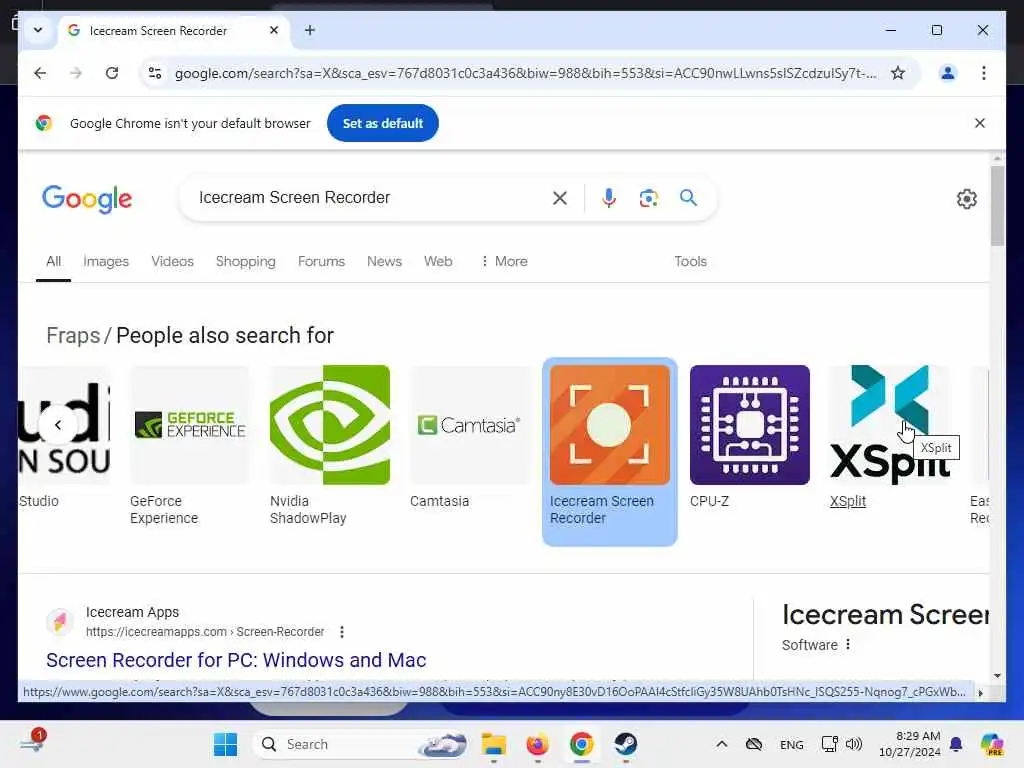This screenshot has width=1024, height=768.
Task: View site information icon in address bar
Action: (x=155, y=73)
